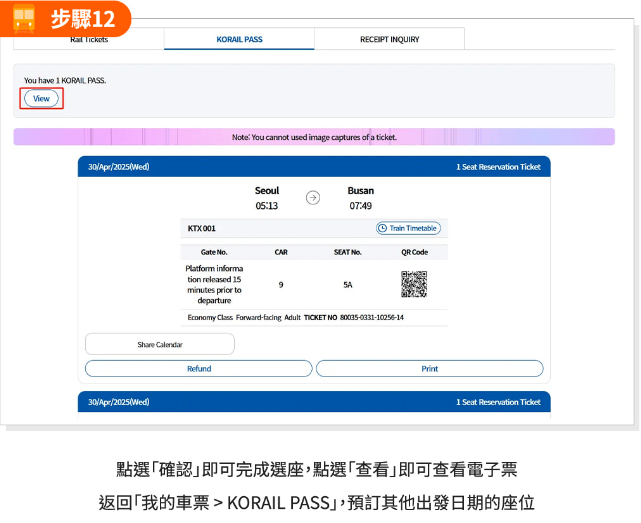Click the clock icon in Train Timetable
The width and height of the screenshot is (641, 523).
pos(382,228)
